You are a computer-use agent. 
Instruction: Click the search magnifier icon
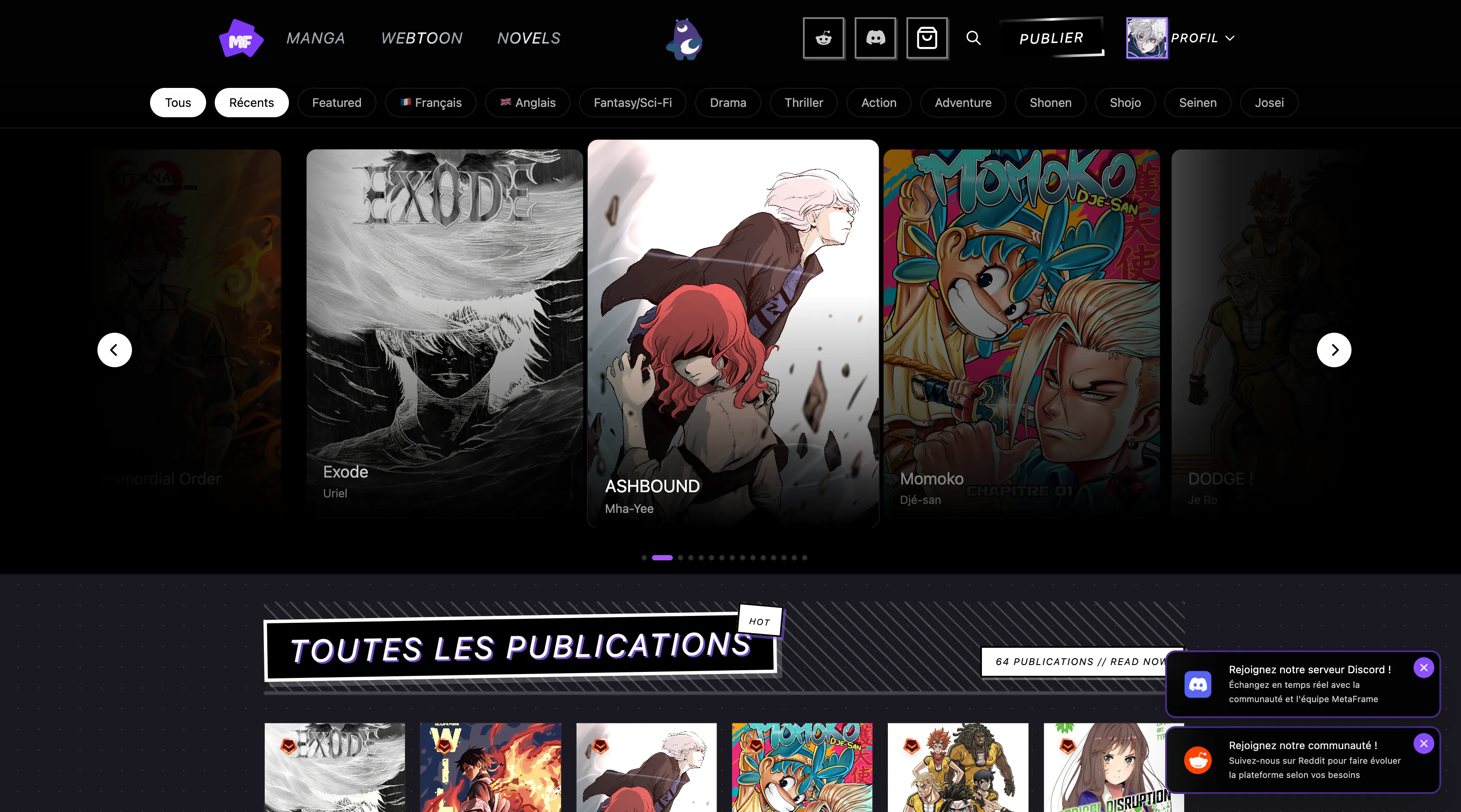pos(973,38)
